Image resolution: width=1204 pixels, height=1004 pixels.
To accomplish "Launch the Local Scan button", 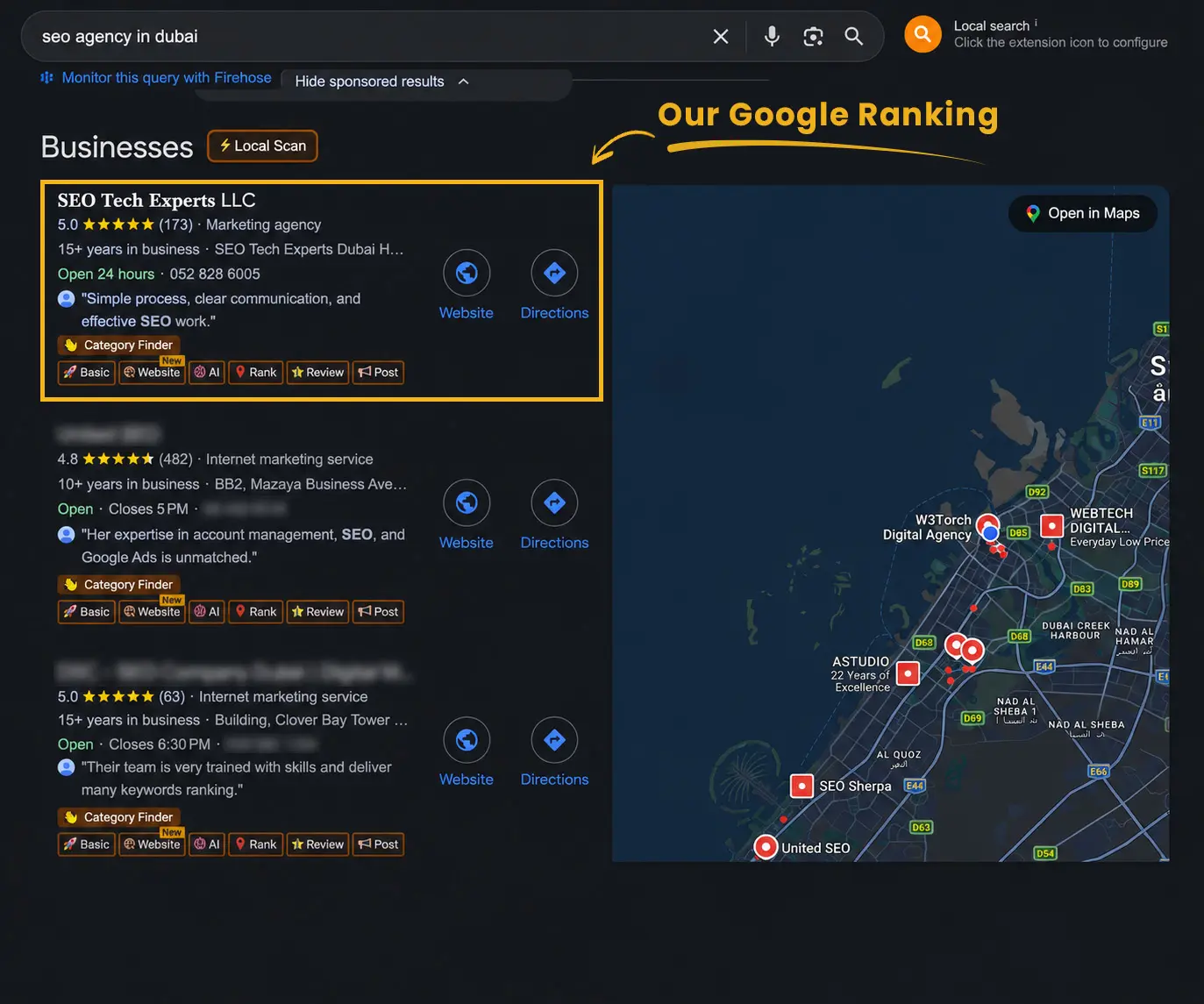I will pyautogui.click(x=262, y=146).
